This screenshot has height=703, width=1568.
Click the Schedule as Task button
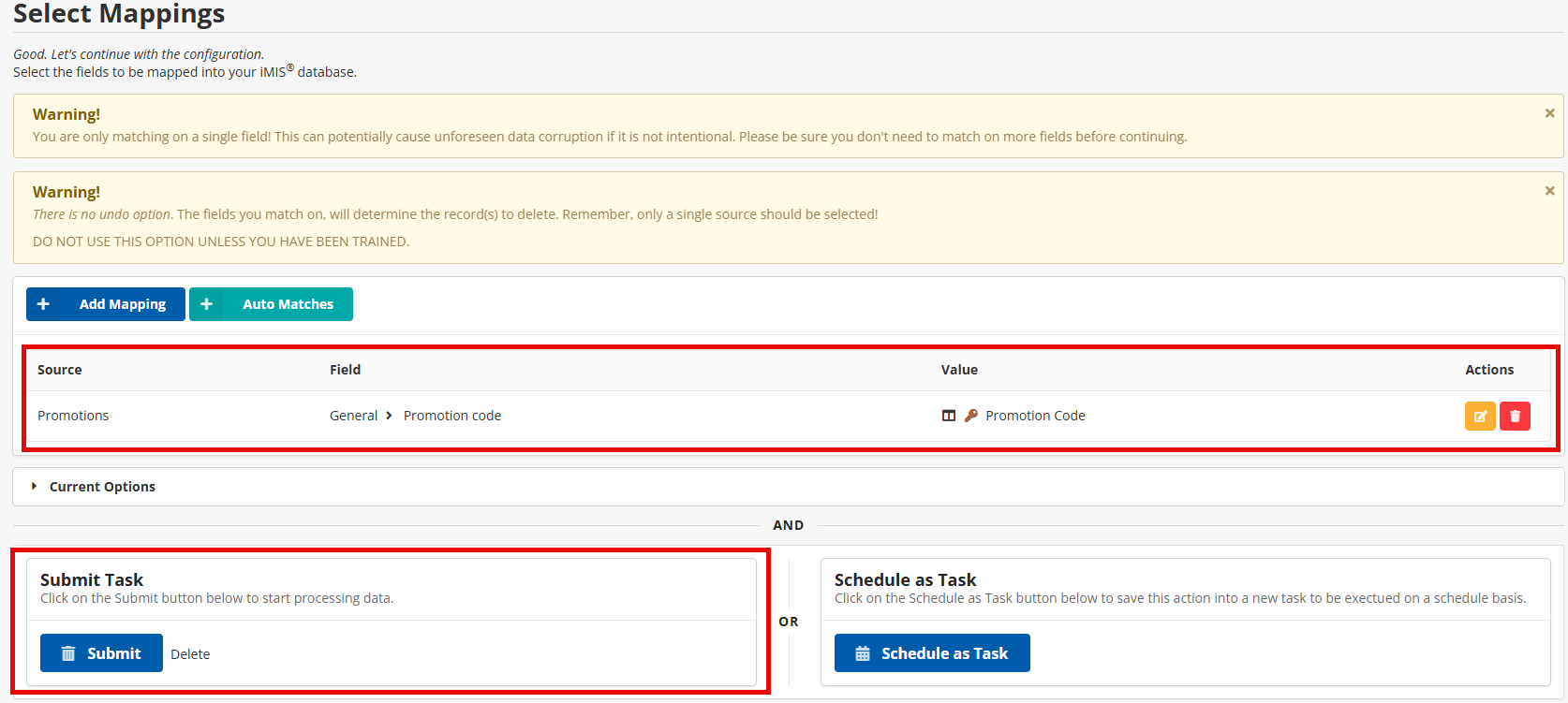pyautogui.click(x=932, y=653)
